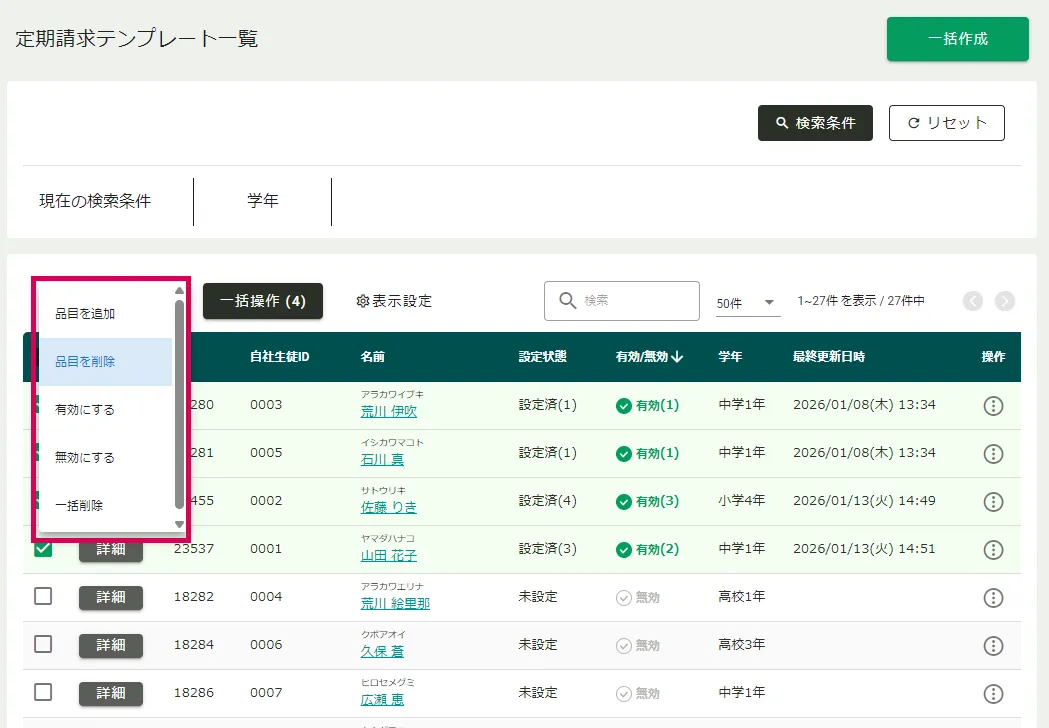Check the checkbox for 荒川 絵里那 row
Image resolution: width=1049 pixels, height=728 pixels.
tap(43, 596)
